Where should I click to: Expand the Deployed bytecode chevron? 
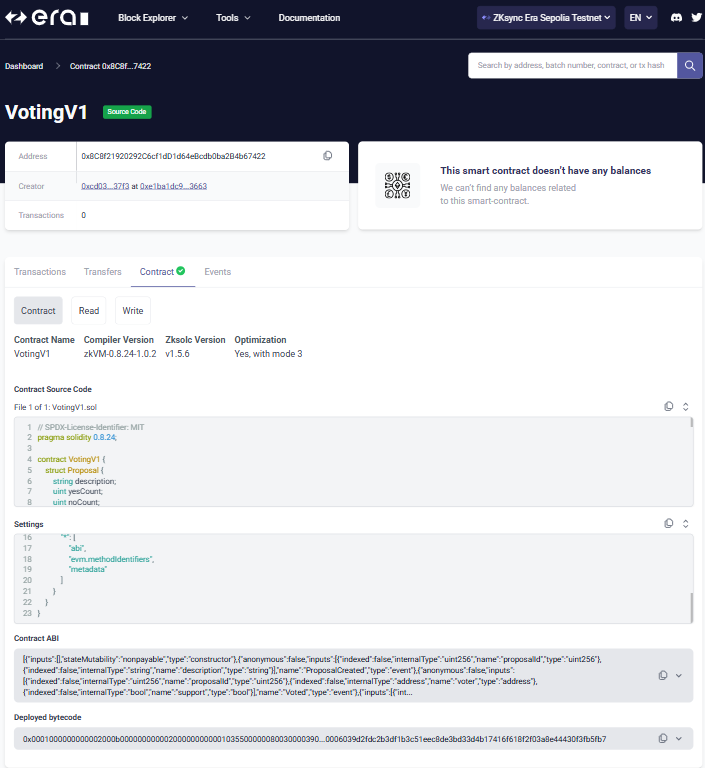(x=679, y=738)
